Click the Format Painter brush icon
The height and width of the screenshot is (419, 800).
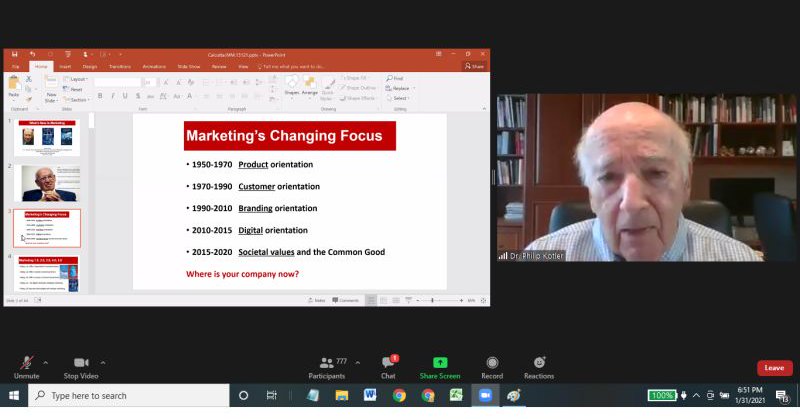tap(29, 99)
